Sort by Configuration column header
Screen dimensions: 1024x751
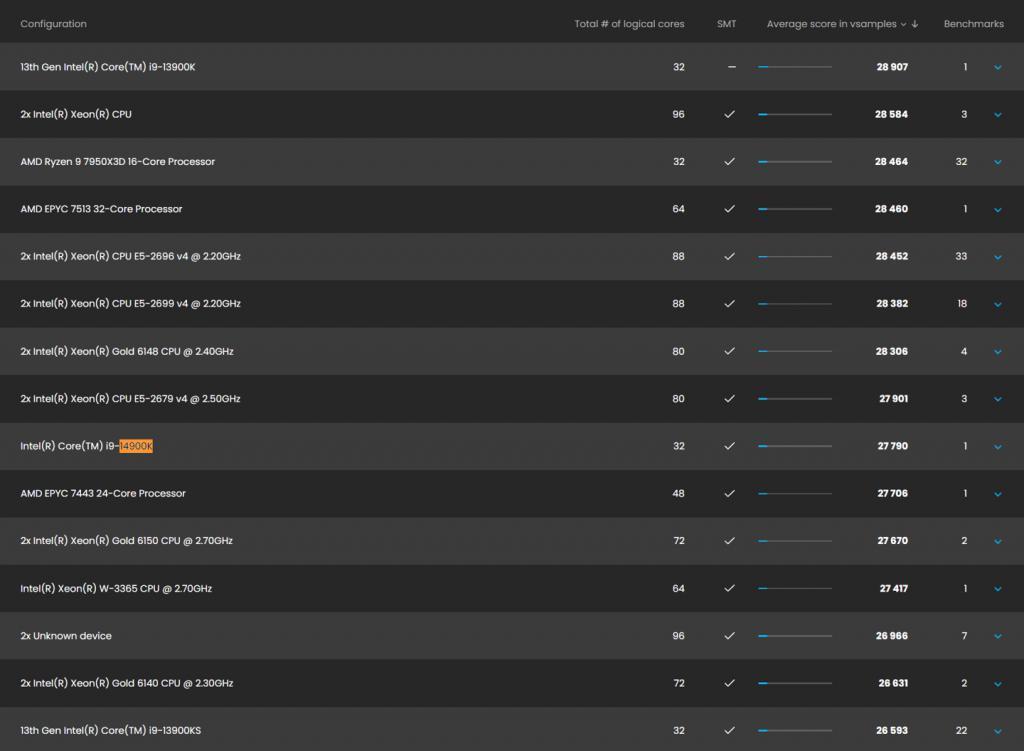(54, 24)
